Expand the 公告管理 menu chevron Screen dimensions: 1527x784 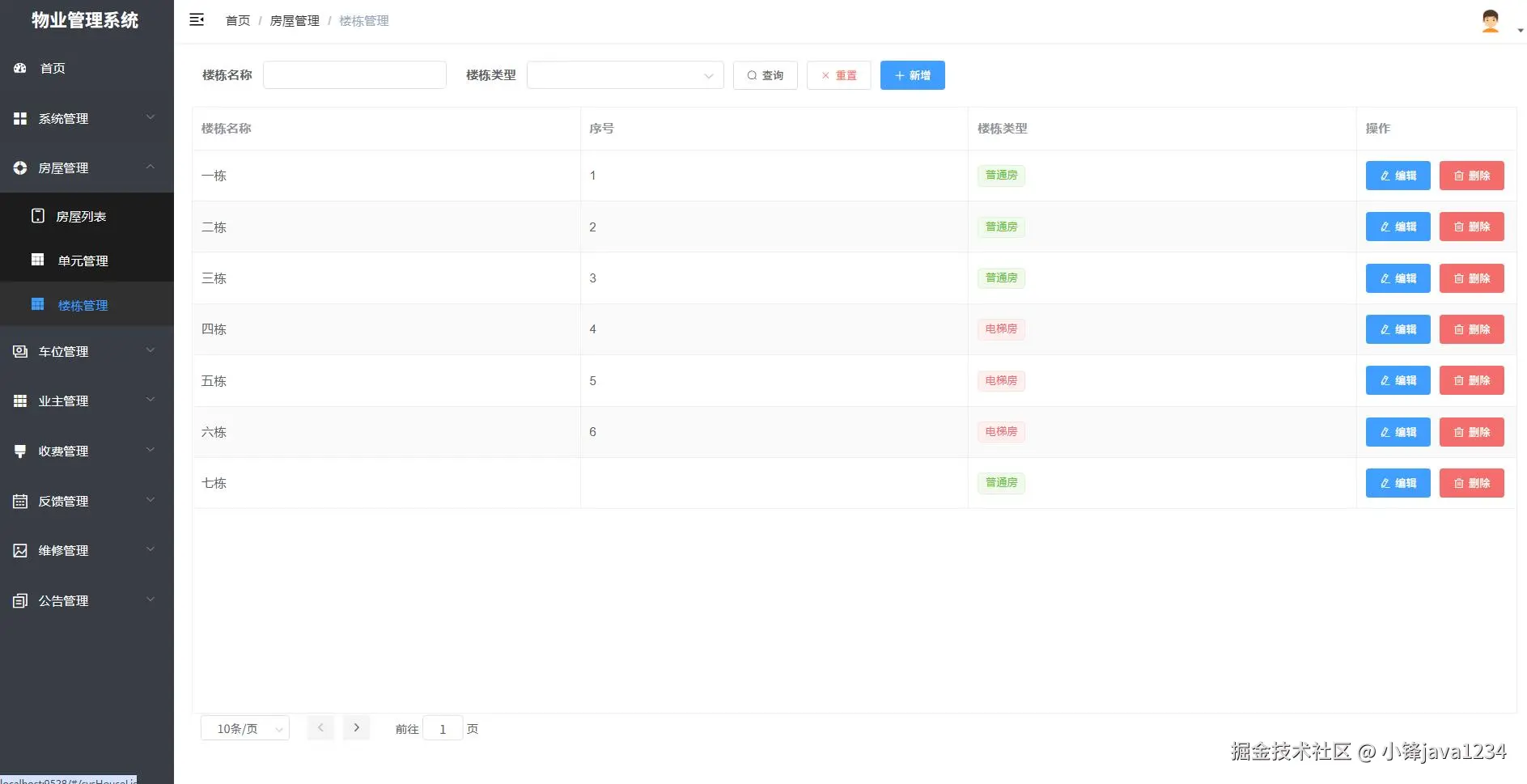pos(151,600)
